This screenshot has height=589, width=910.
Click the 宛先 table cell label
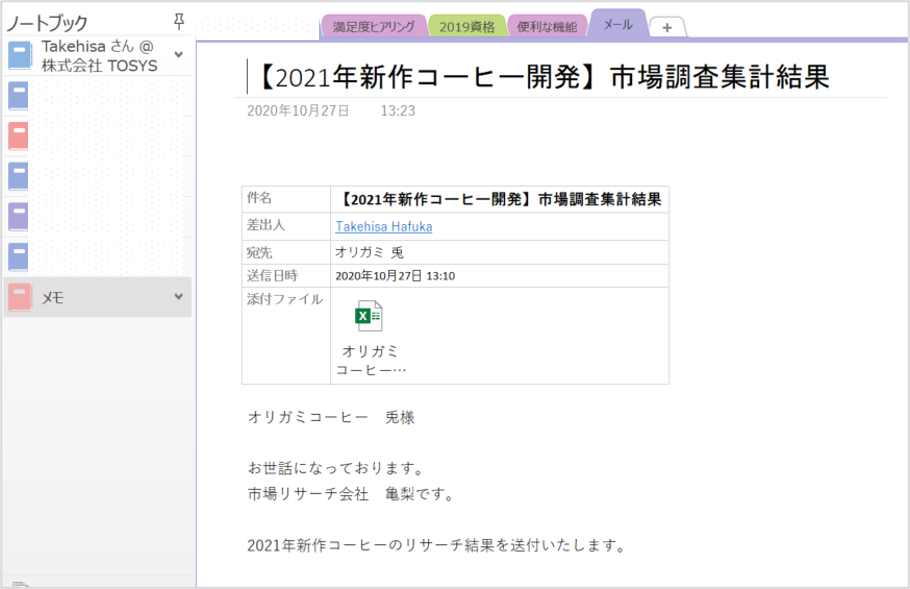pyautogui.click(x=259, y=252)
